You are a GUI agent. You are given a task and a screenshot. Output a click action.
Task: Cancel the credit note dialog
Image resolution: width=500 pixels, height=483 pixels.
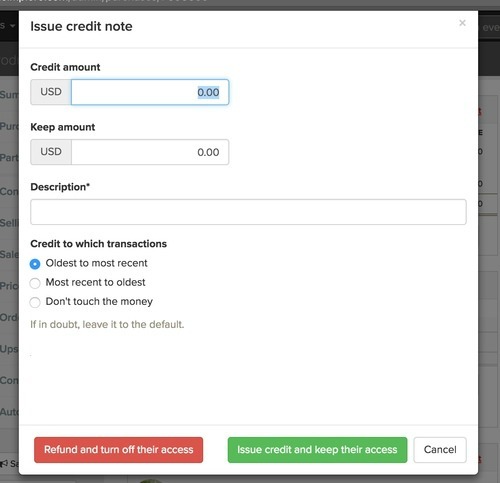tap(440, 450)
